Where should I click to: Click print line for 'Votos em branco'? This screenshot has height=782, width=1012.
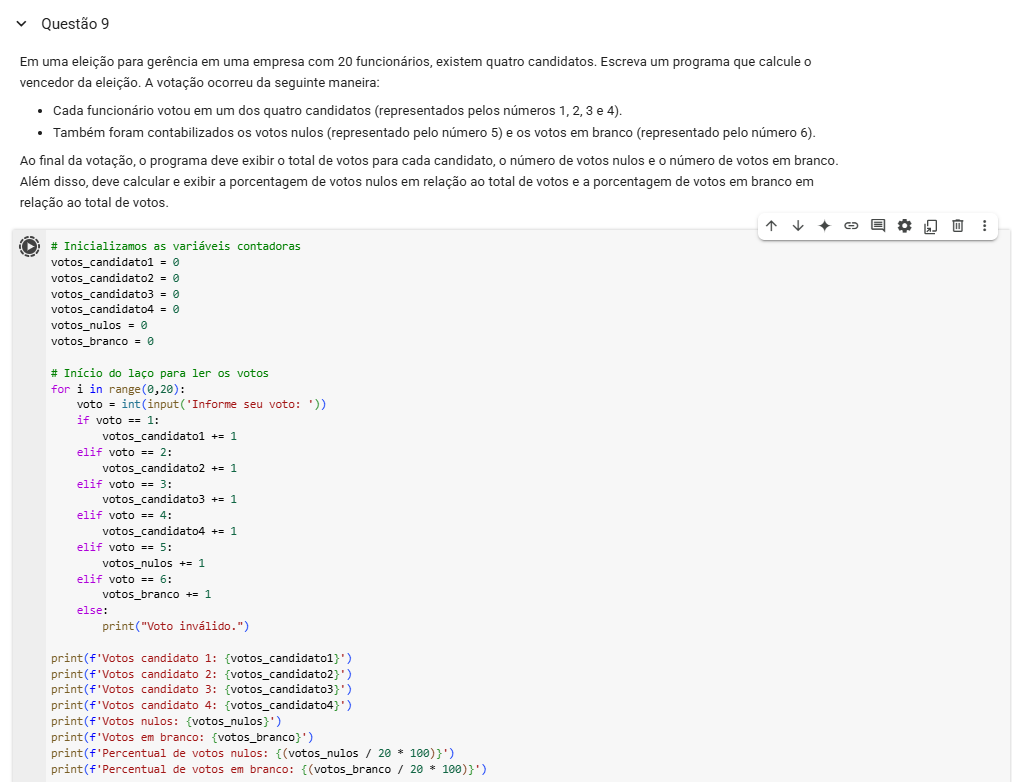point(182,737)
